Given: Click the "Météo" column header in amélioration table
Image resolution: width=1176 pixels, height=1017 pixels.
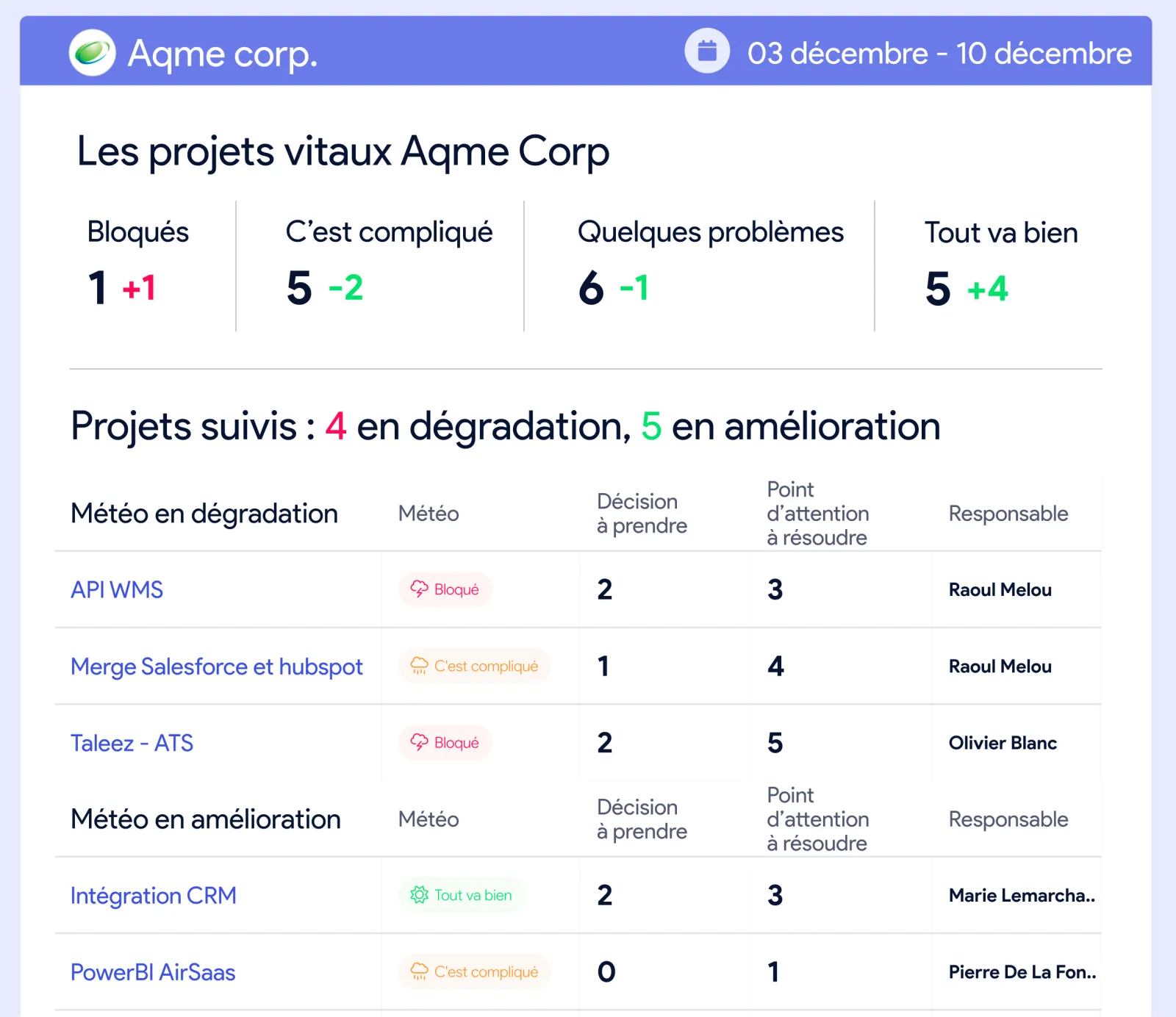Looking at the screenshot, I should (429, 819).
